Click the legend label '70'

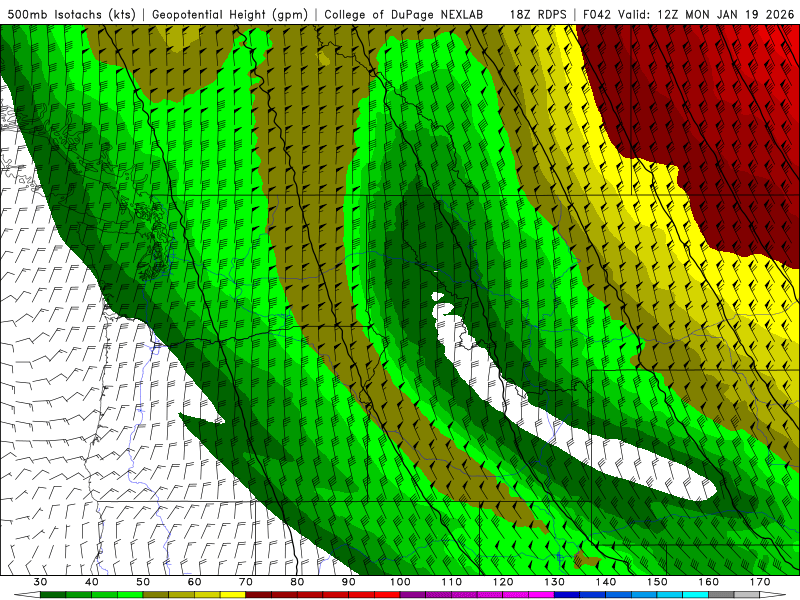(x=246, y=582)
